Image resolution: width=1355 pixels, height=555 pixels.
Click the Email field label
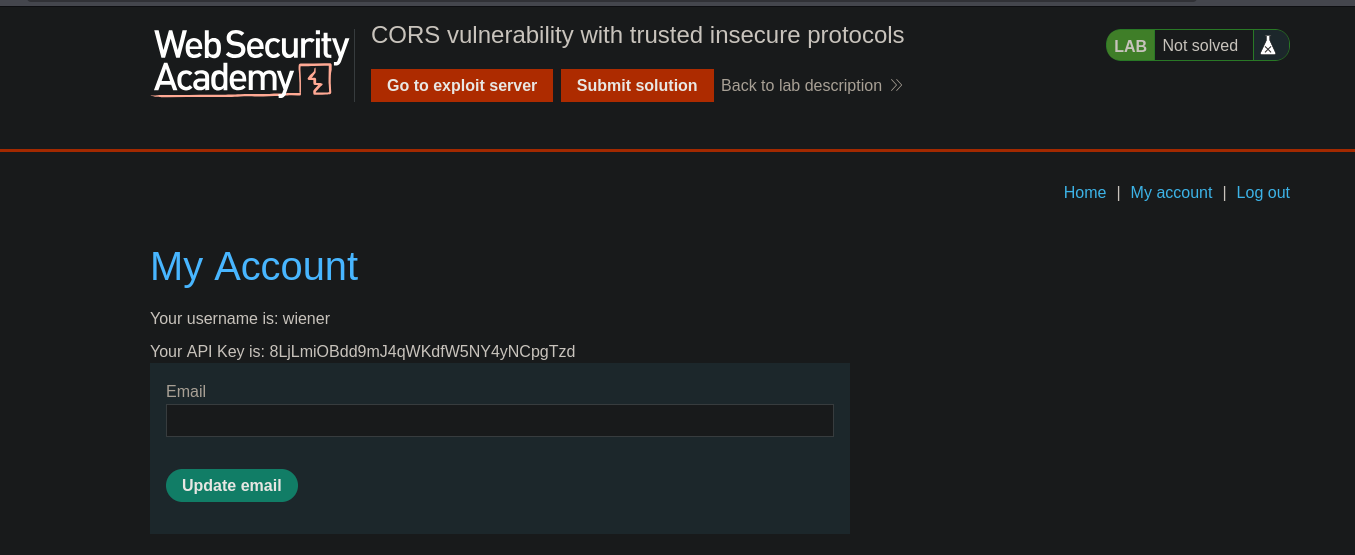(x=186, y=392)
